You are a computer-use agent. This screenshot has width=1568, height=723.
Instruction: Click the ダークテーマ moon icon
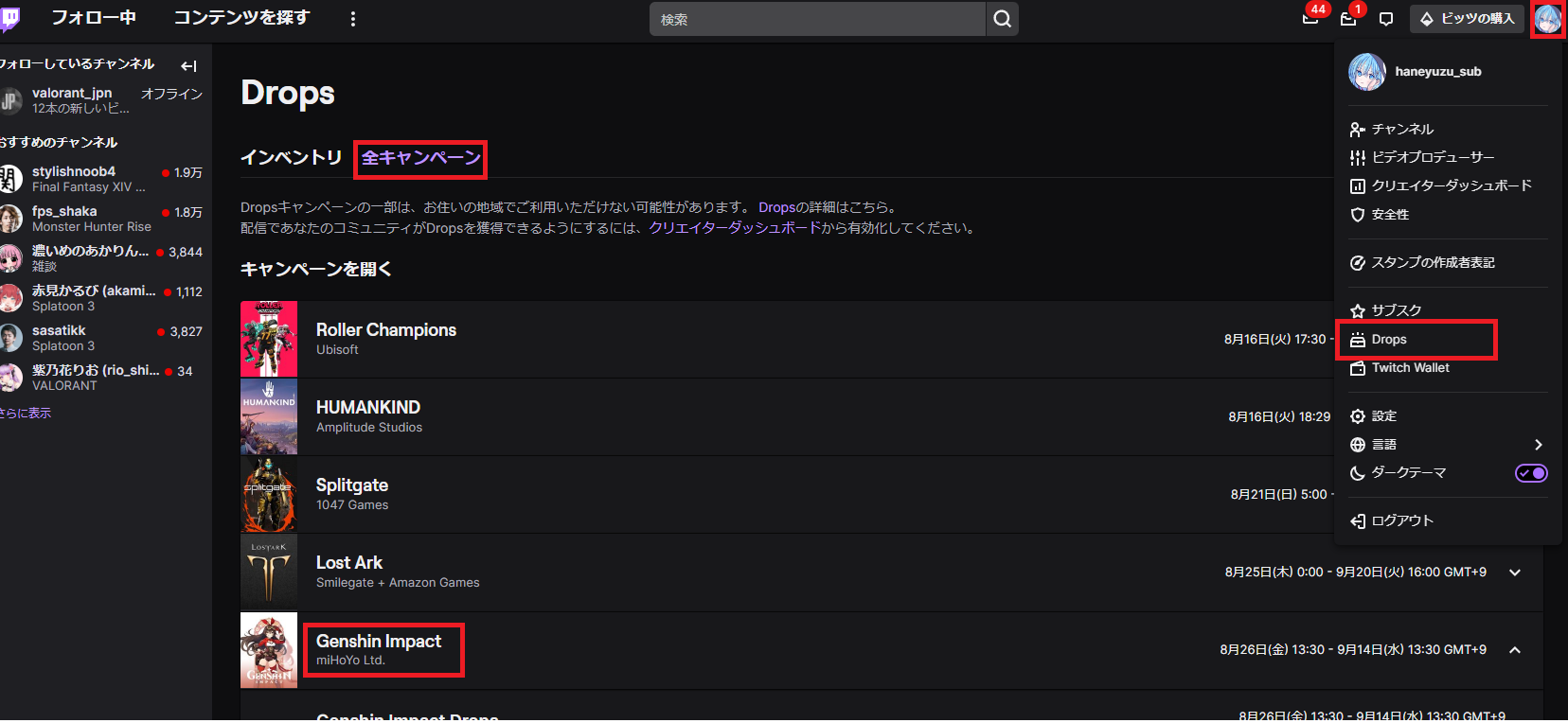point(1357,473)
